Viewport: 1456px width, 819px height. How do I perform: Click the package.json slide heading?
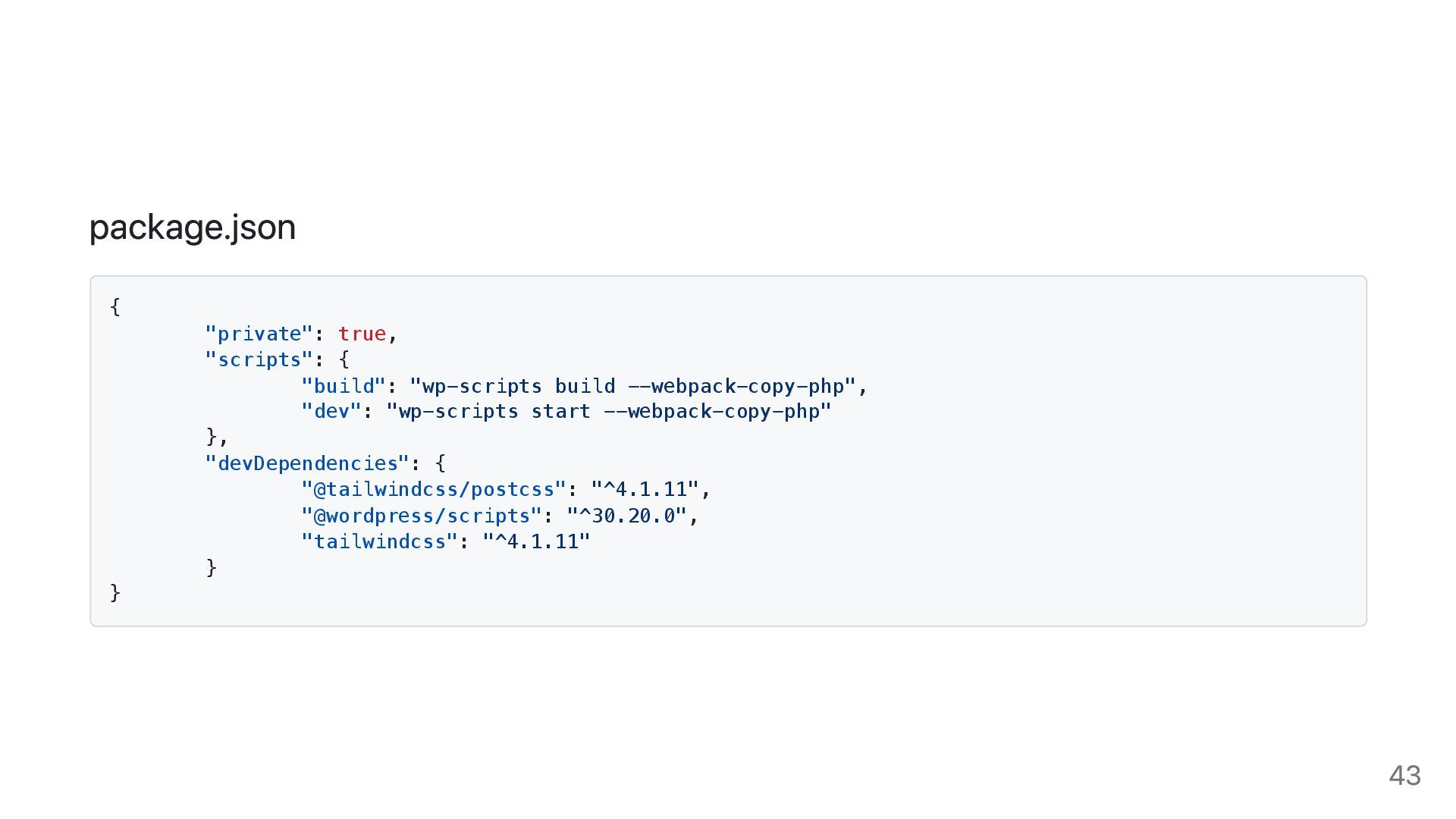point(193,227)
